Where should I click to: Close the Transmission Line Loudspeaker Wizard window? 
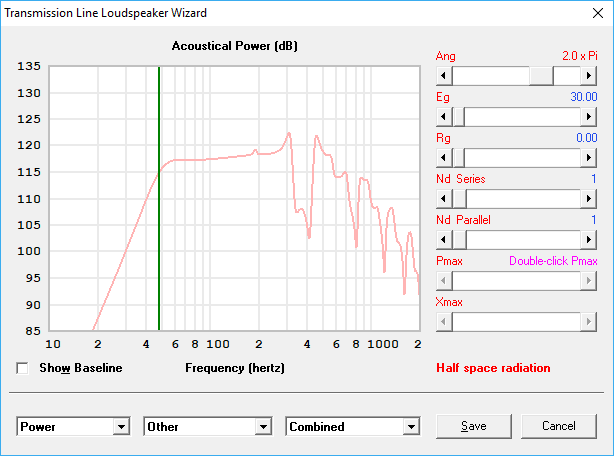(x=598, y=13)
